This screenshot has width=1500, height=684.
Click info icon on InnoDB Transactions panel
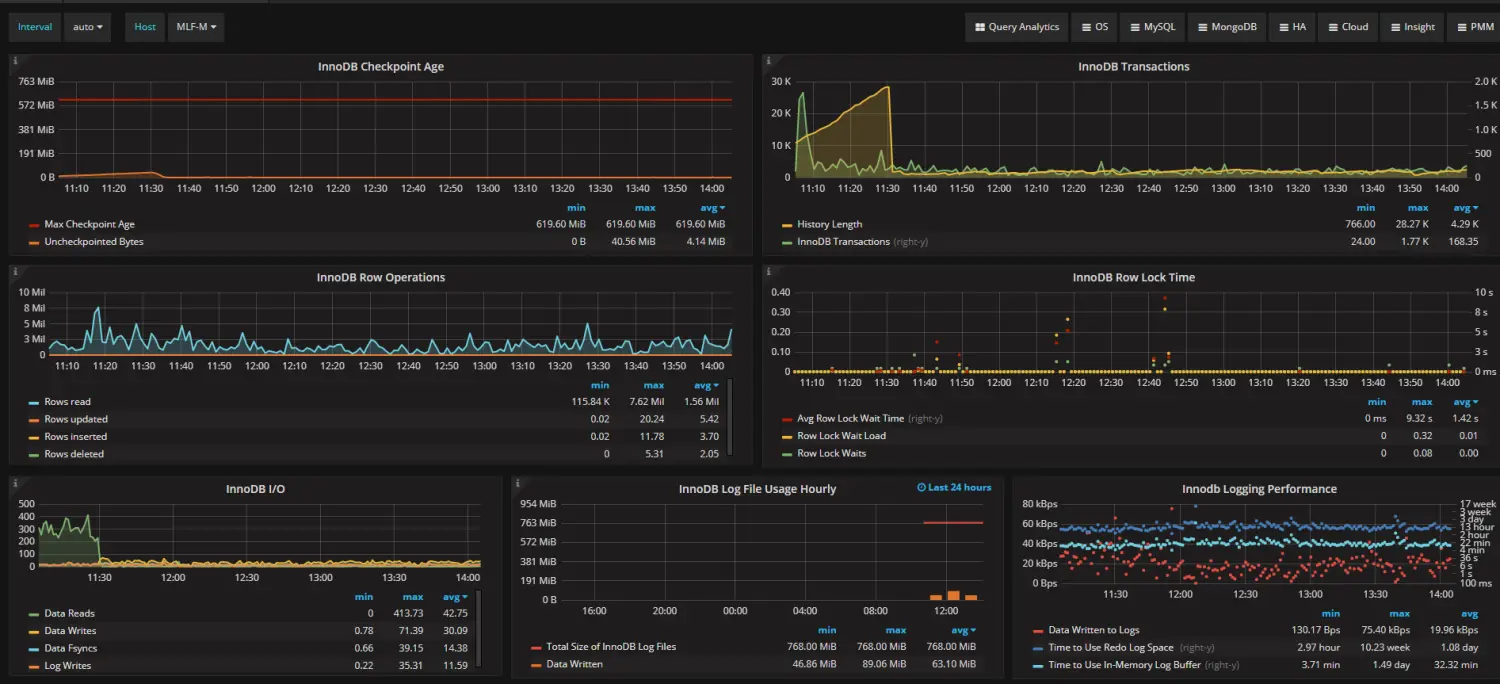pyautogui.click(x=768, y=61)
